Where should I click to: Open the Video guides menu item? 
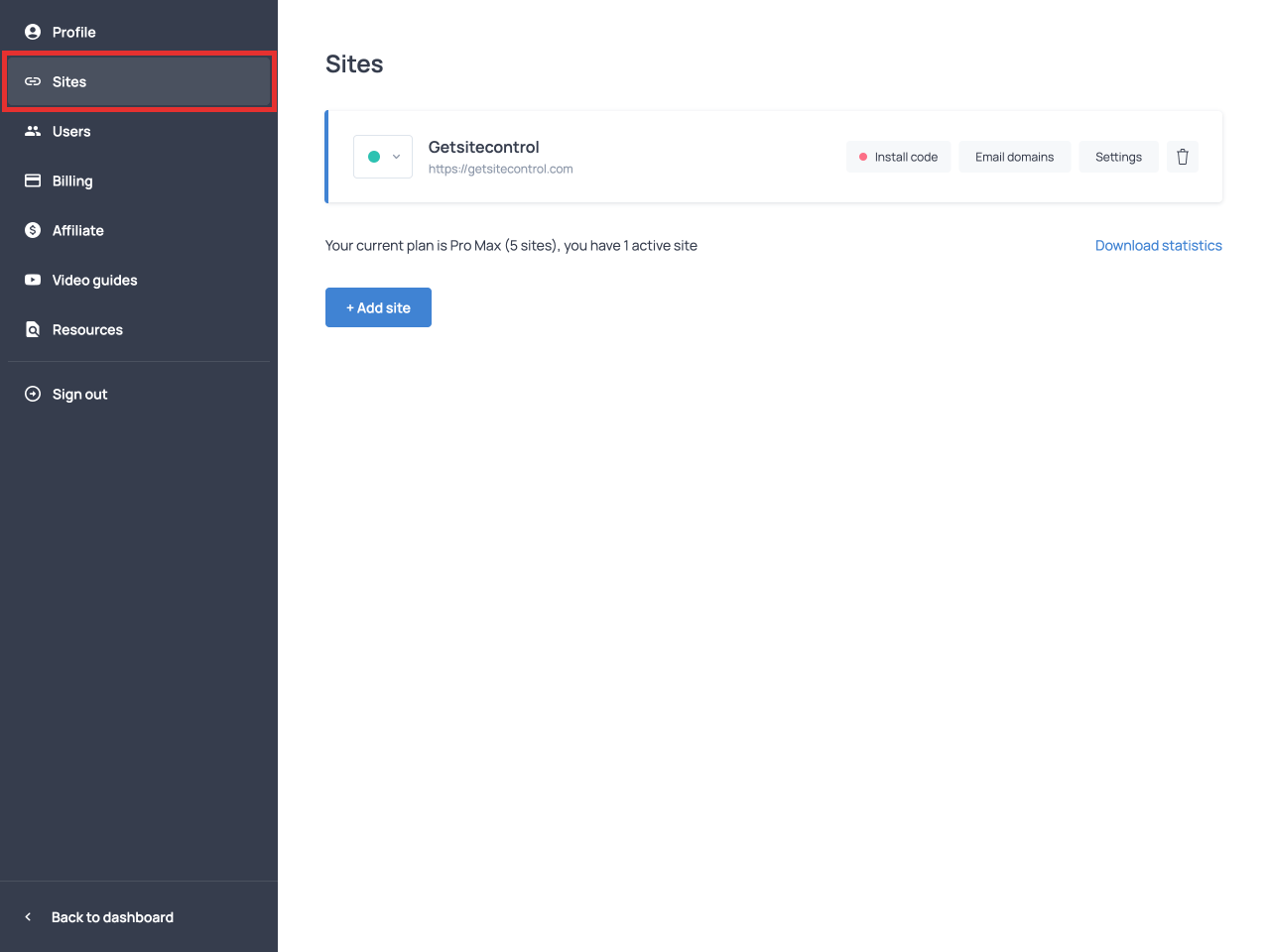tap(94, 280)
